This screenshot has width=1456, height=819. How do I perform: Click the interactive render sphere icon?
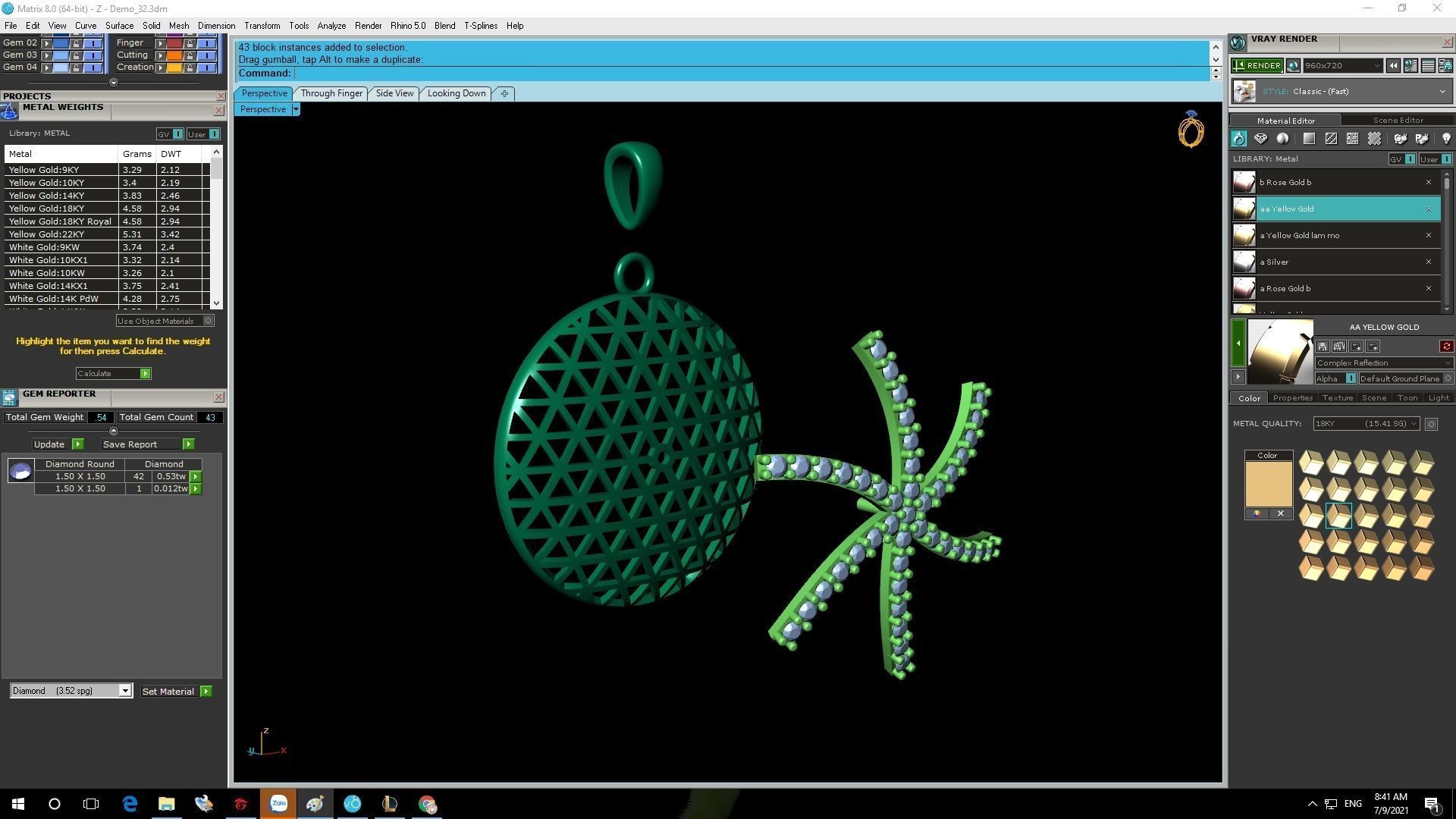(1293, 66)
